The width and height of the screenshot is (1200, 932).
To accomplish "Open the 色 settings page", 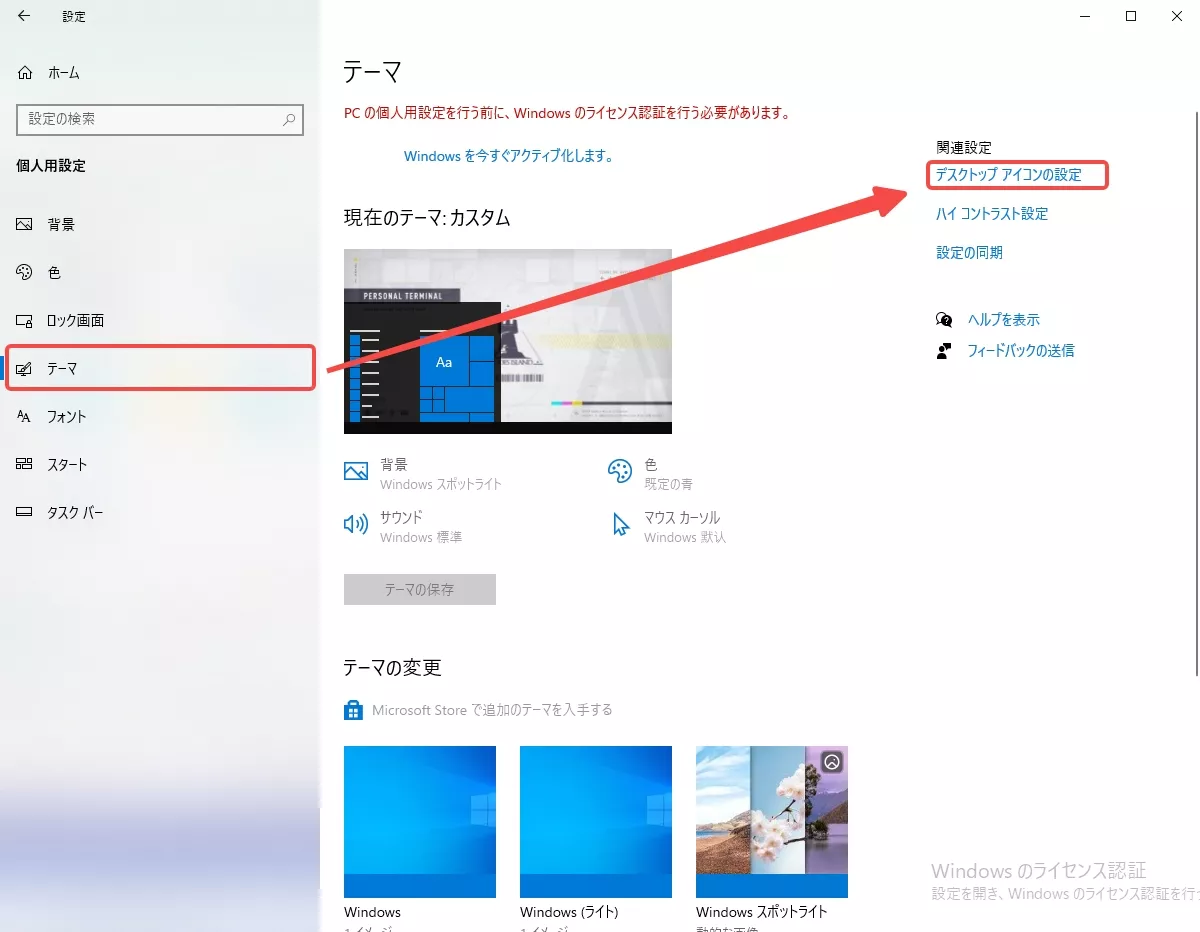I will [x=160, y=273].
